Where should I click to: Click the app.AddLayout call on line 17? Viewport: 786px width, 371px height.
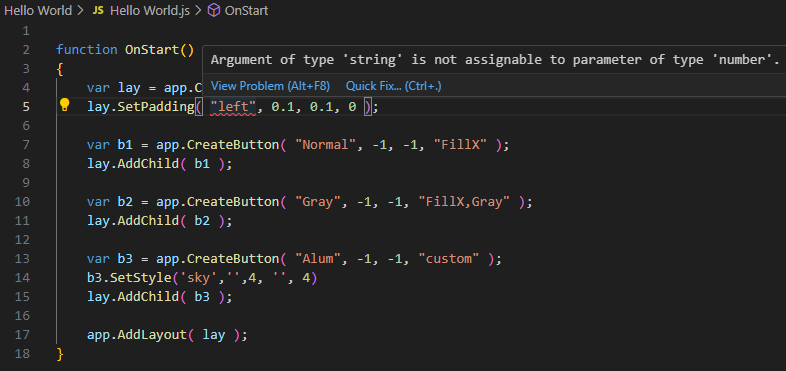tap(137, 335)
